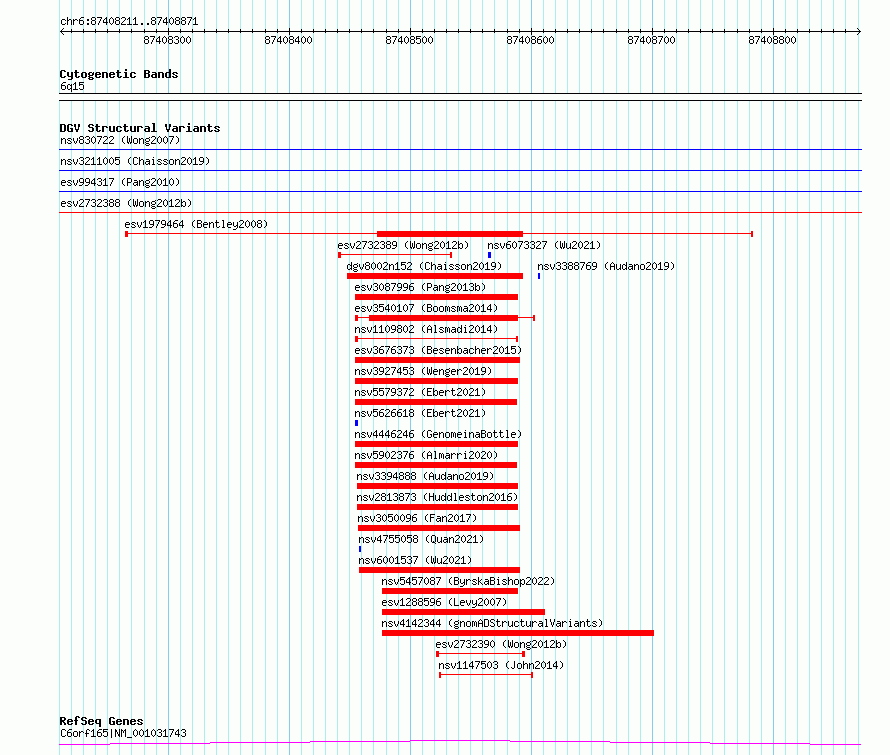Click the 87408600 ruler position label
890x755 pixels.
[530, 40]
